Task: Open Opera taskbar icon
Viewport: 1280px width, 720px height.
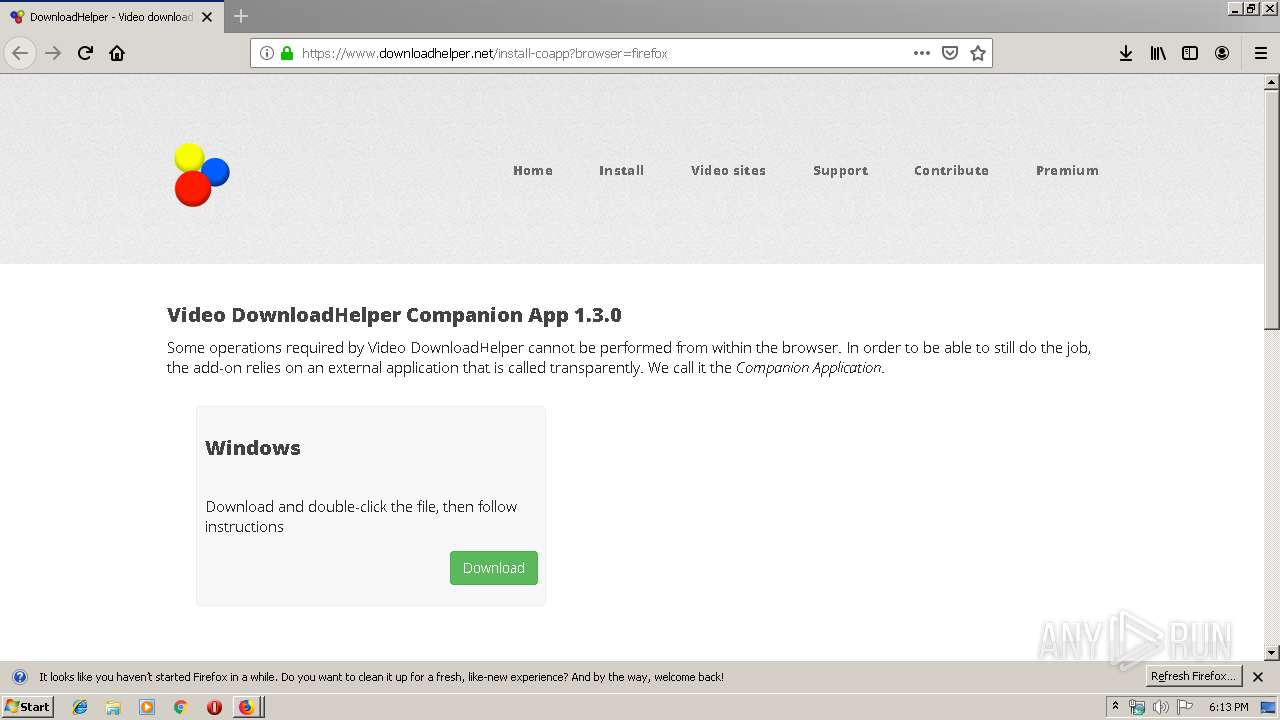Action: [214, 707]
